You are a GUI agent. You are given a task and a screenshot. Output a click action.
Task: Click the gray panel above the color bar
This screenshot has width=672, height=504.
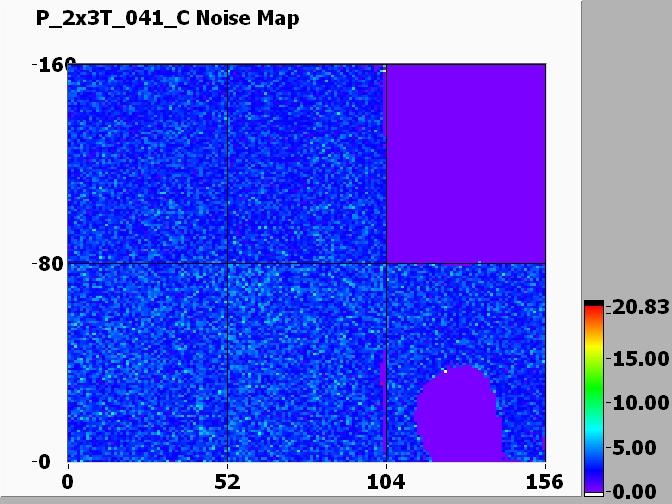coord(626,150)
